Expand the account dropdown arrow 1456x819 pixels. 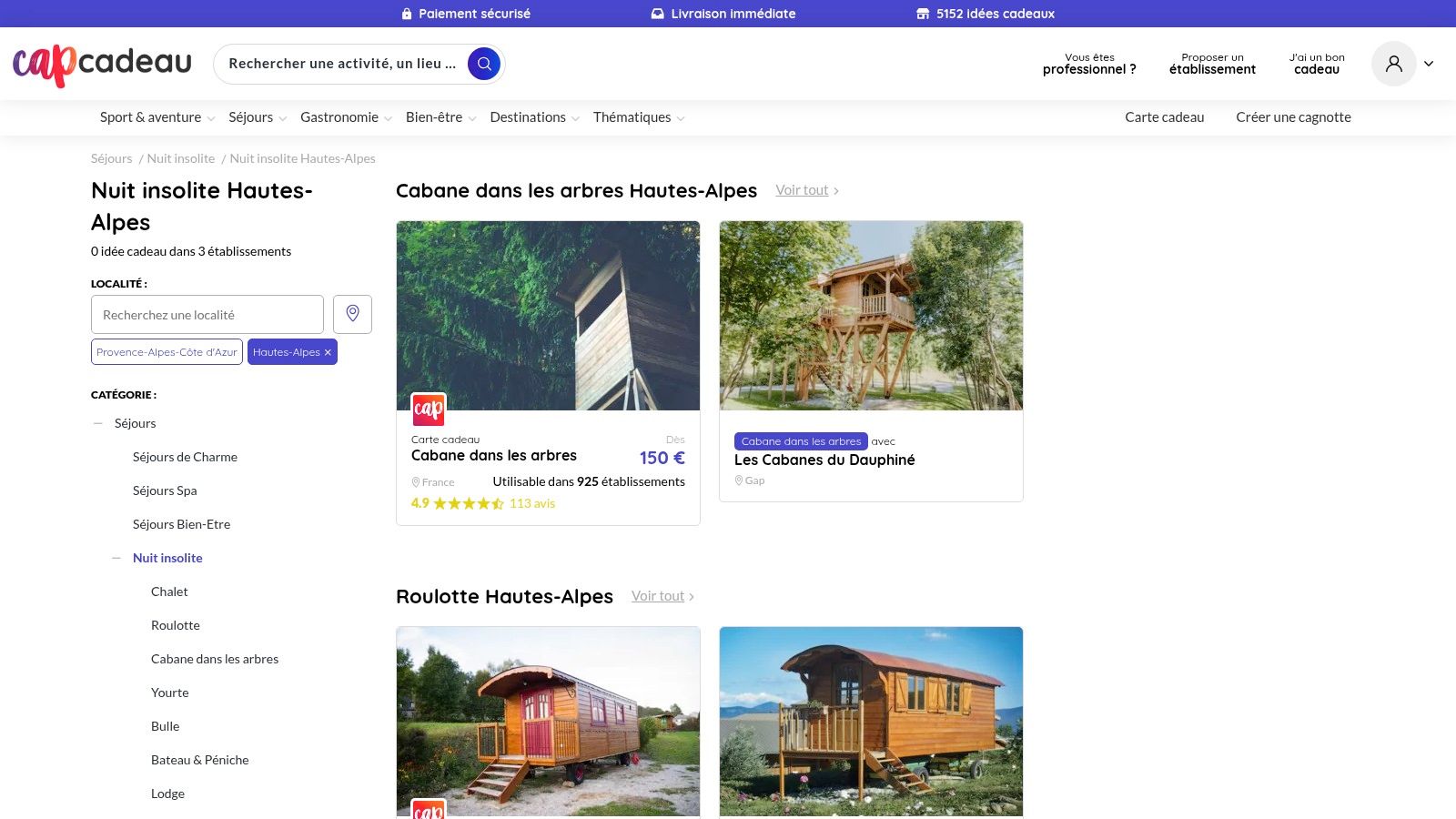[1429, 64]
